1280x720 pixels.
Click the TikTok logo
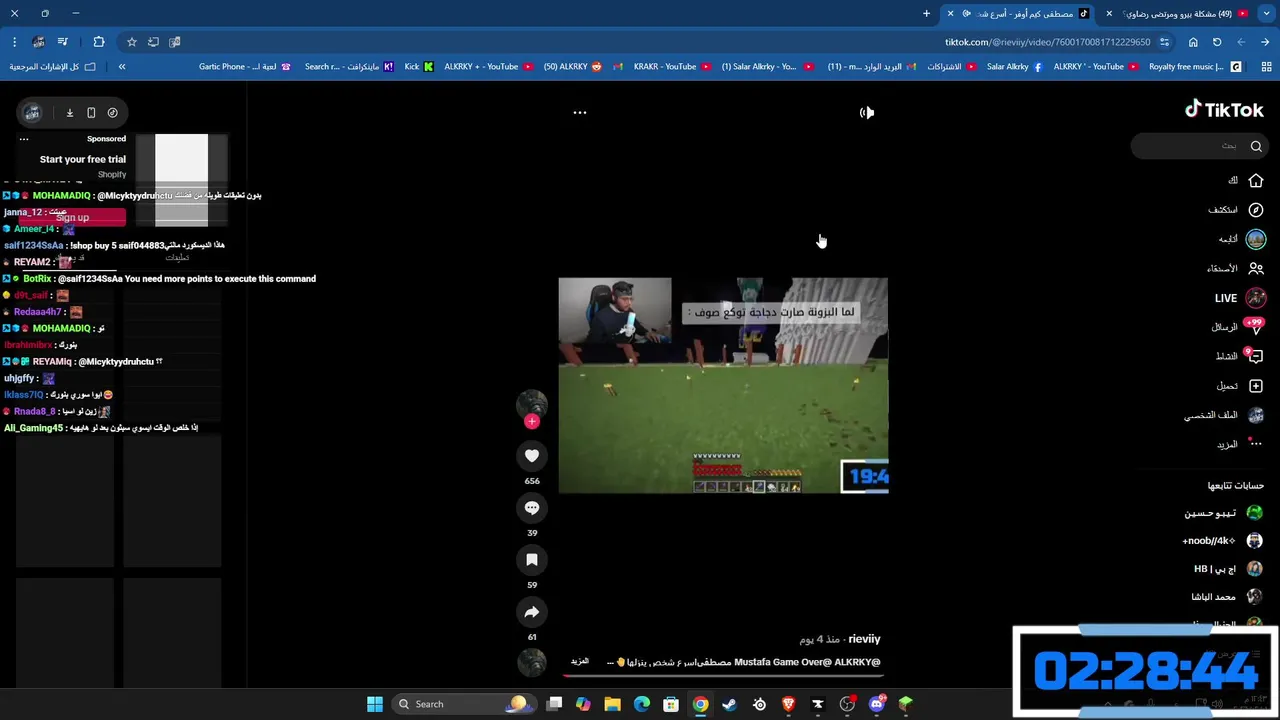1224,110
